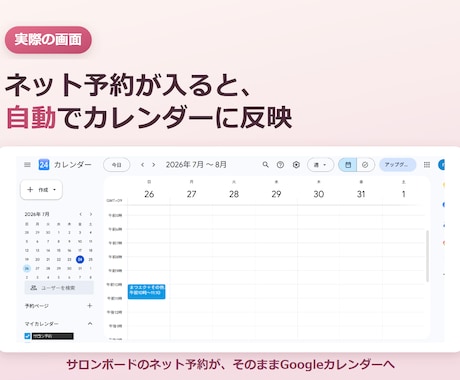This screenshot has height=380, width=460.
Task: Open the blue event on the 26th
Action: point(146,291)
